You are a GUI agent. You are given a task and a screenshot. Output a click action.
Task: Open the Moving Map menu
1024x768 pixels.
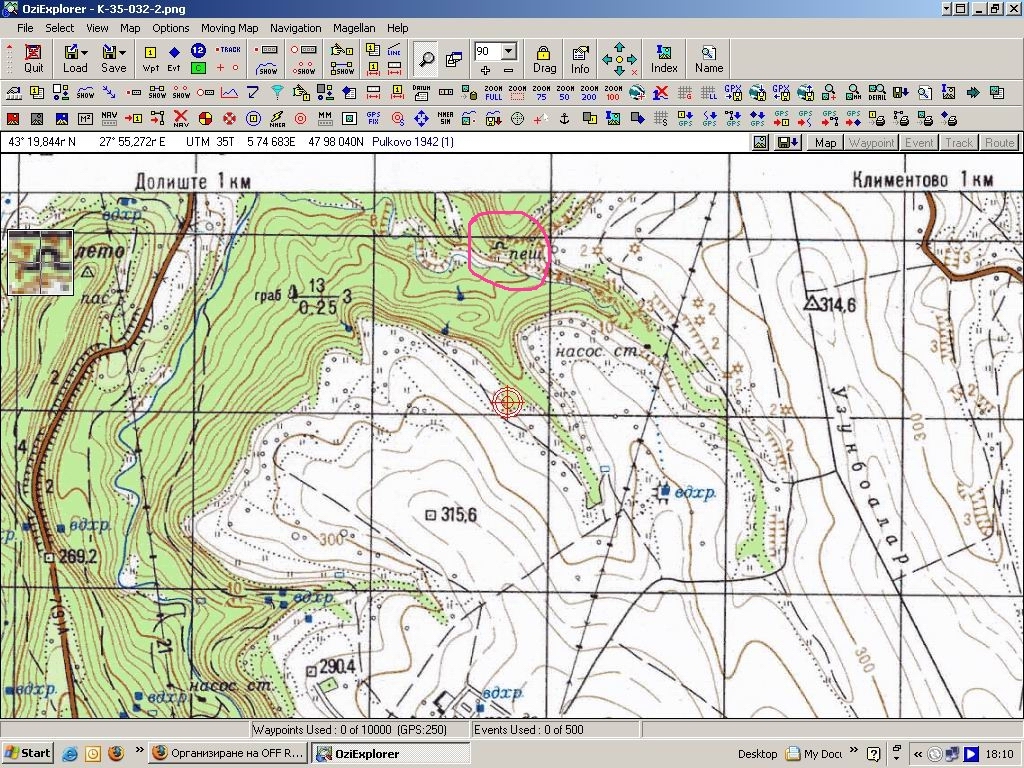click(x=229, y=28)
